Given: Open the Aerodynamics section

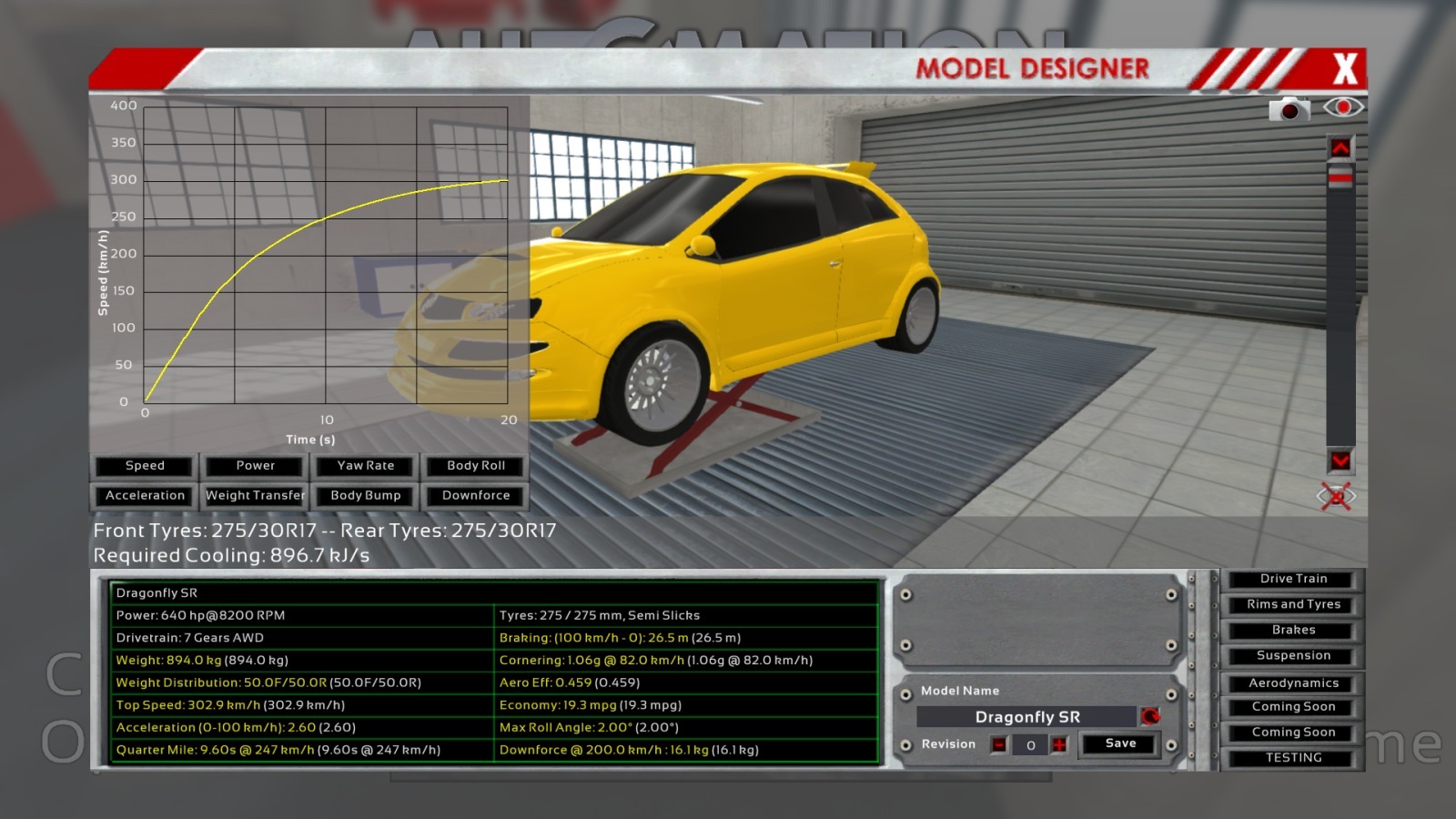Looking at the screenshot, I should point(1293,683).
